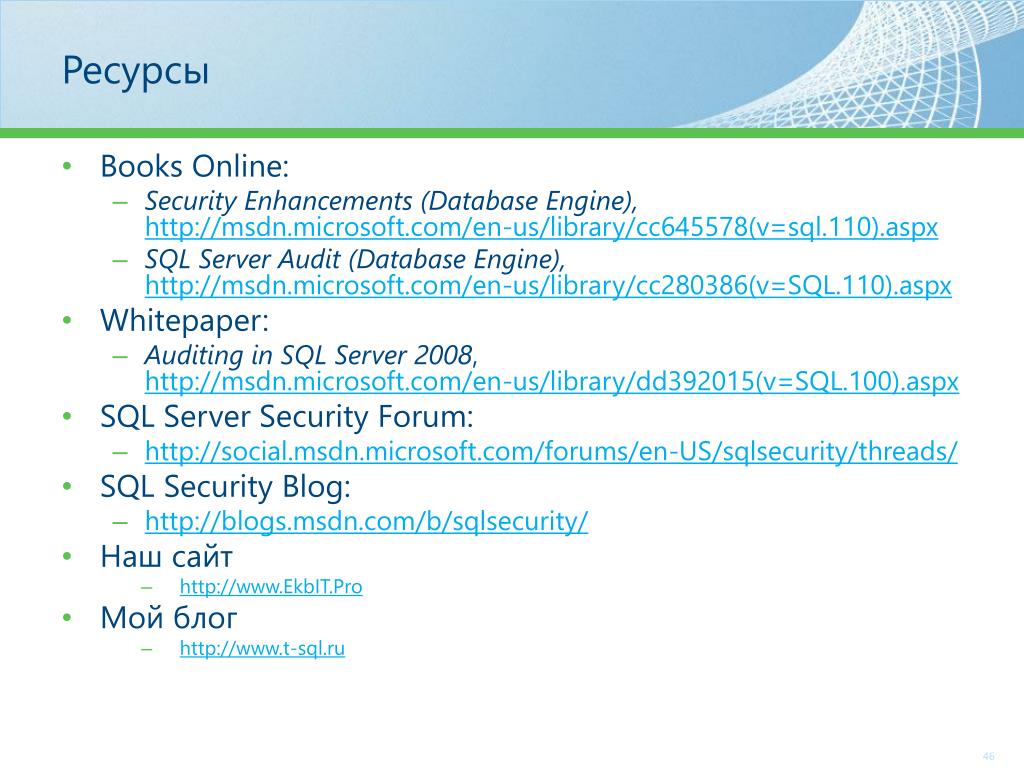1024x768 pixels.
Task: Click the "Наш сайт" bullet heading
Action: (167, 556)
